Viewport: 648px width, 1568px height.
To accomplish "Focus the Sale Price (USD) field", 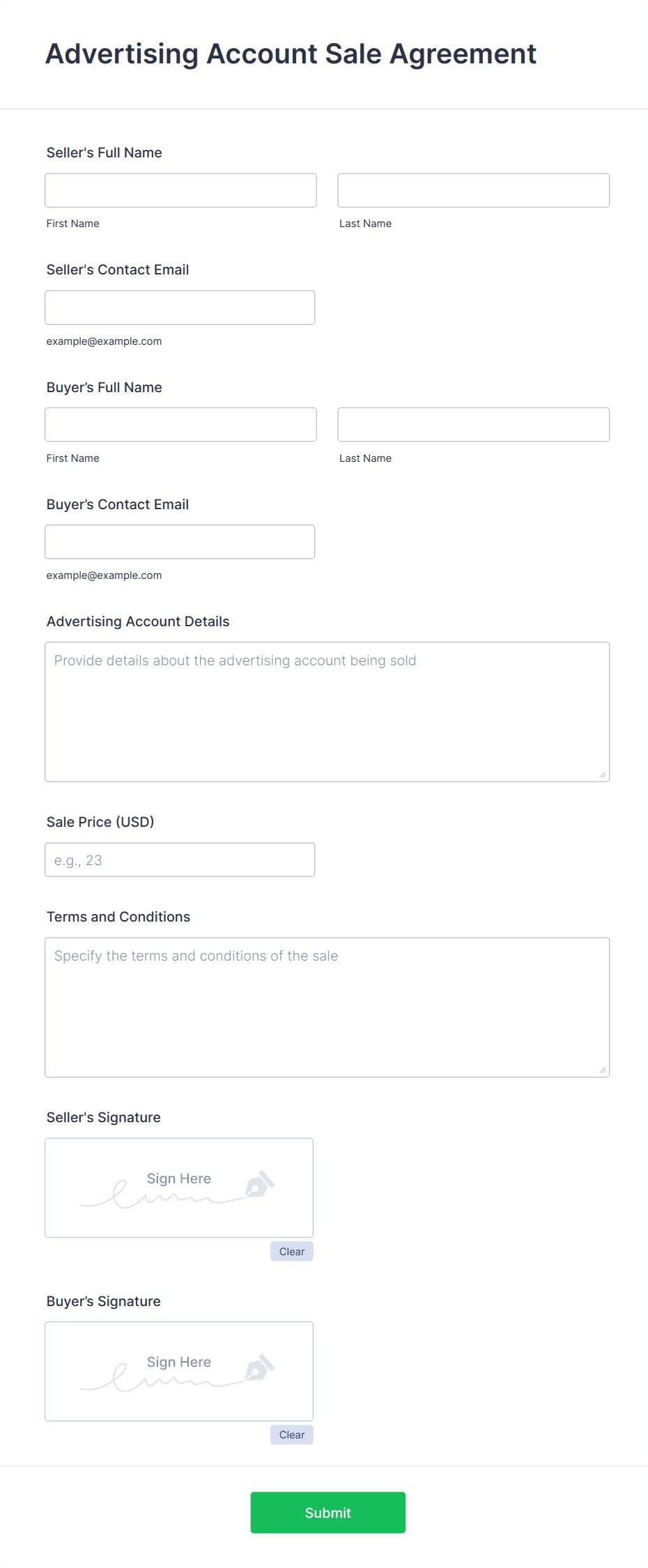I will coord(180,860).
